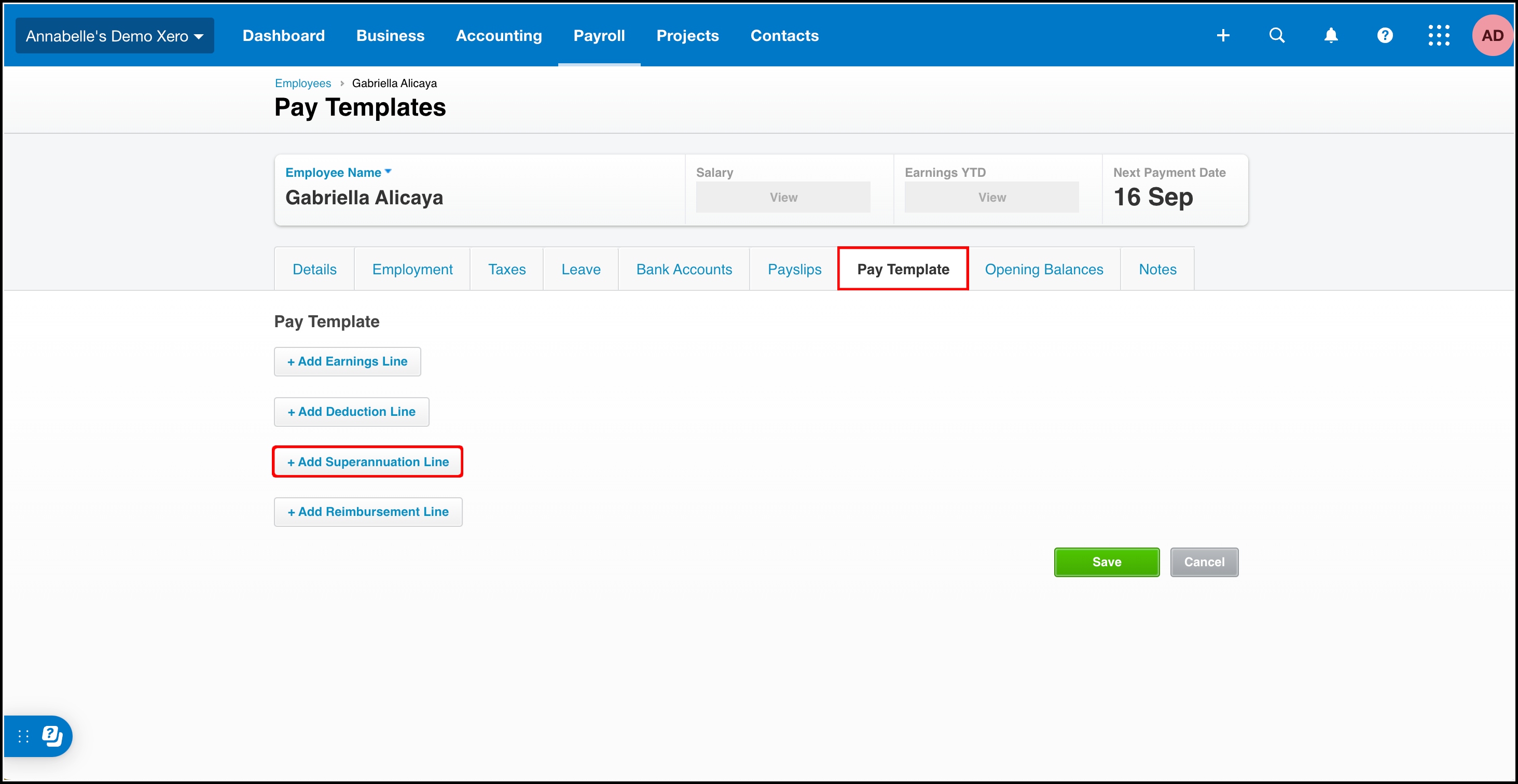Click the help question mark icon
The height and width of the screenshot is (784, 1518).
pos(1385,35)
